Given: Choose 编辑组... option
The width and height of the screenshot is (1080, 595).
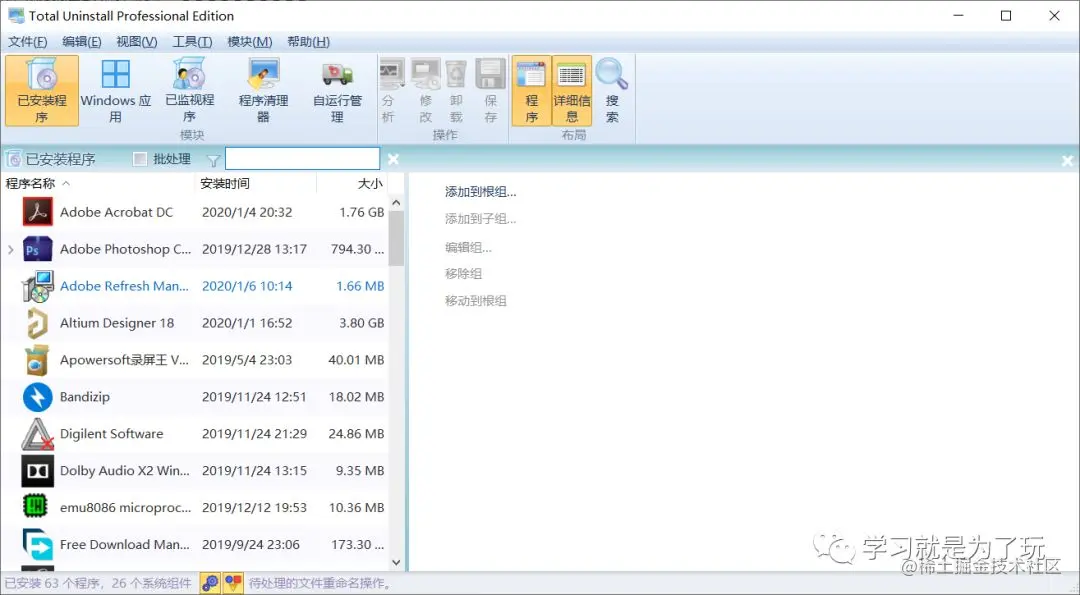Looking at the screenshot, I should pos(468,247).
